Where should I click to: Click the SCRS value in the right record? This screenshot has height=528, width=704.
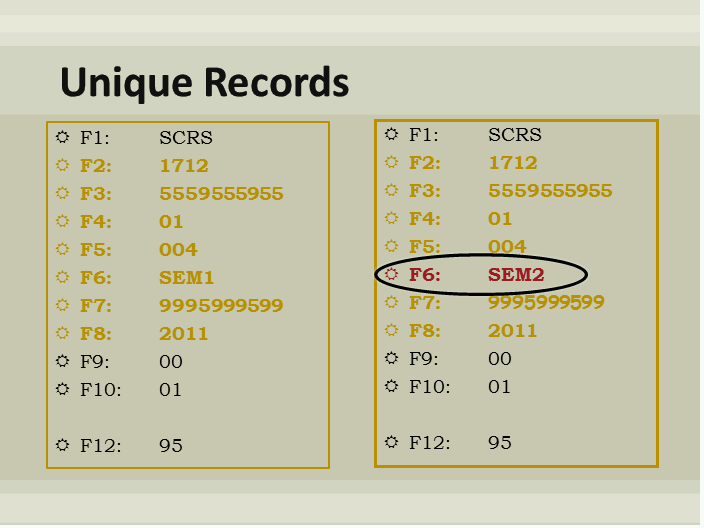514,134
